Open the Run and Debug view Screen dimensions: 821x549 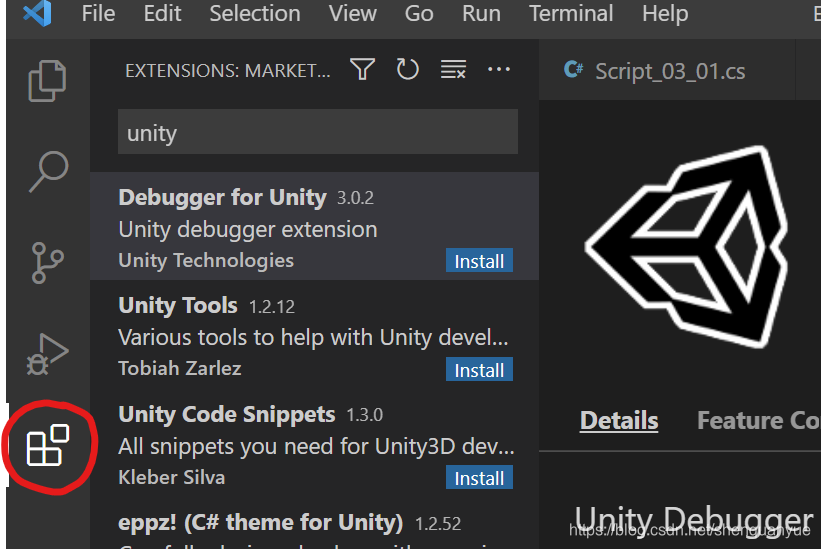(47, 354)
